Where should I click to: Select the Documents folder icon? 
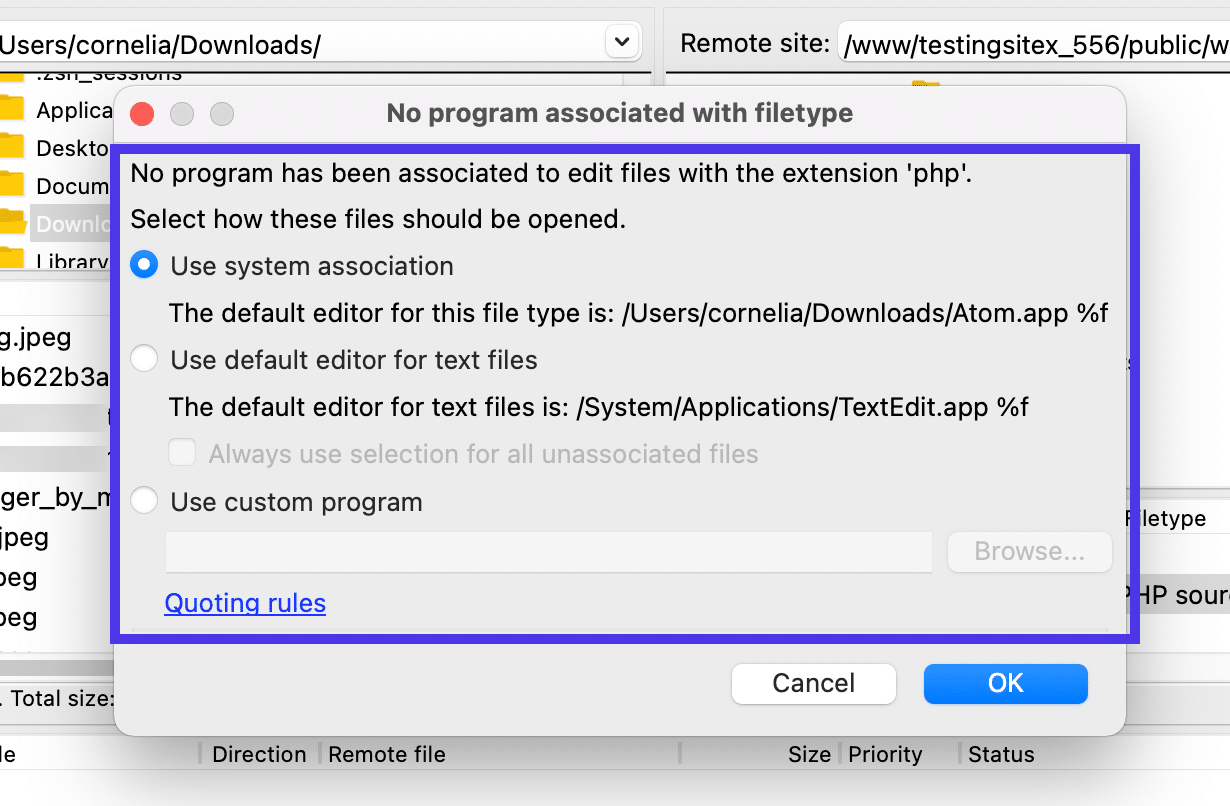pyautogui.click(x=10, y=185)
